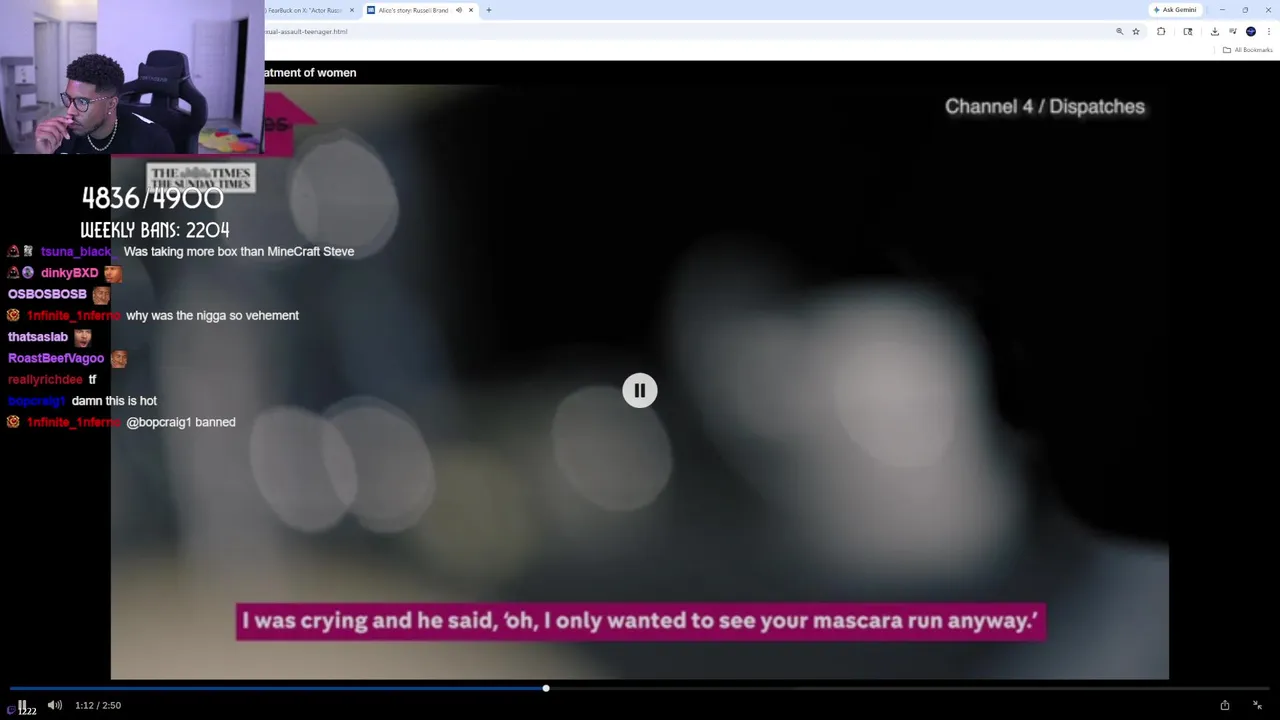Mute audio via tab speaker indicator
This screenshot has width=1280, height=720.
[459, 10]
